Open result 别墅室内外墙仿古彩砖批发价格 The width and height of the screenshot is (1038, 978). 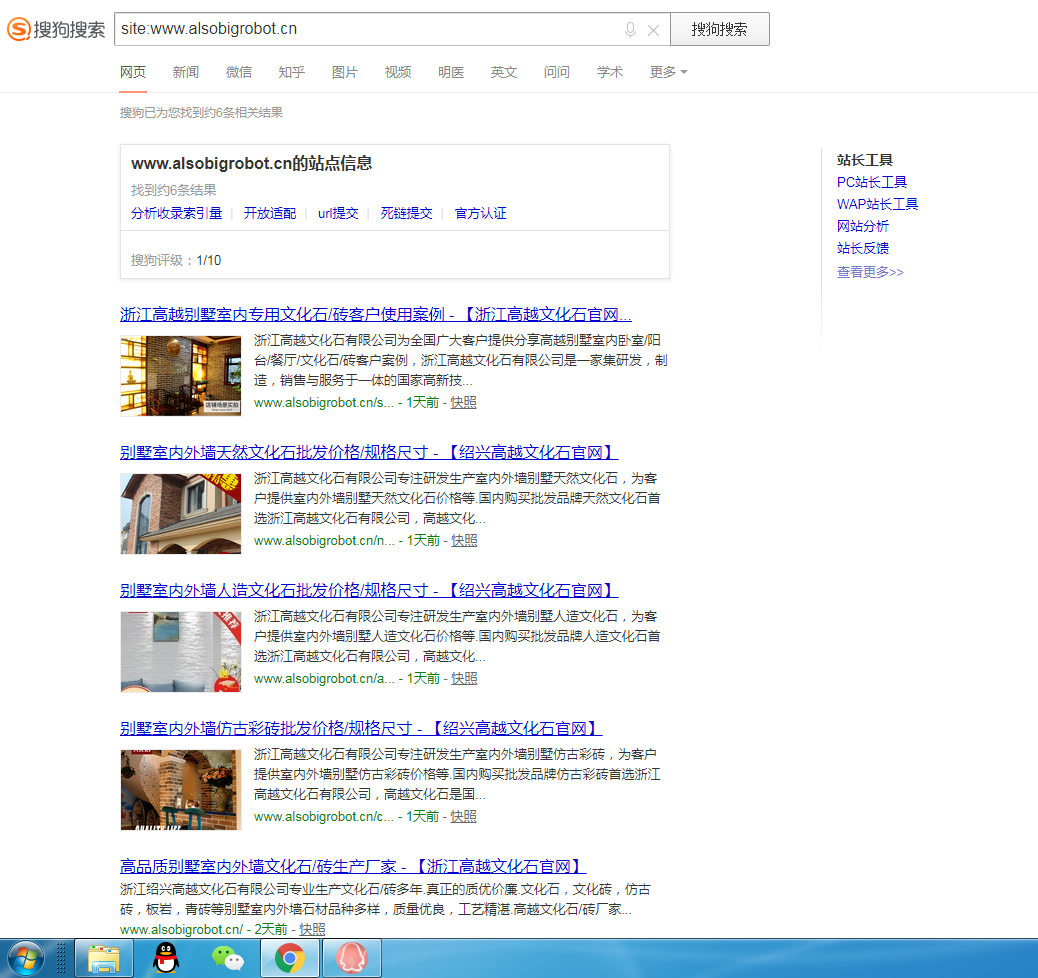click(x=361, y=728)
